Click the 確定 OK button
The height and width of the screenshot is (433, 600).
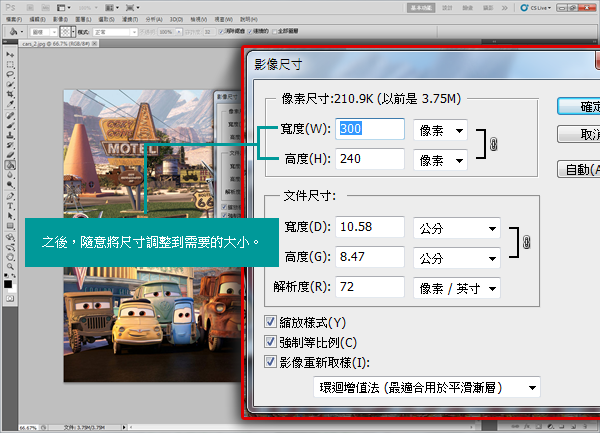click(x=578, y=106)
